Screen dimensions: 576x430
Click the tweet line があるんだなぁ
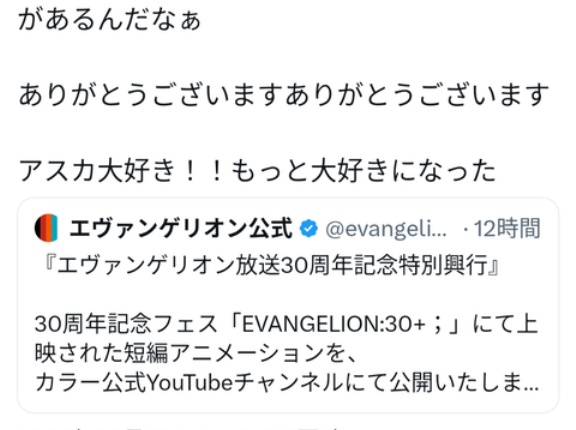point(109,21)
